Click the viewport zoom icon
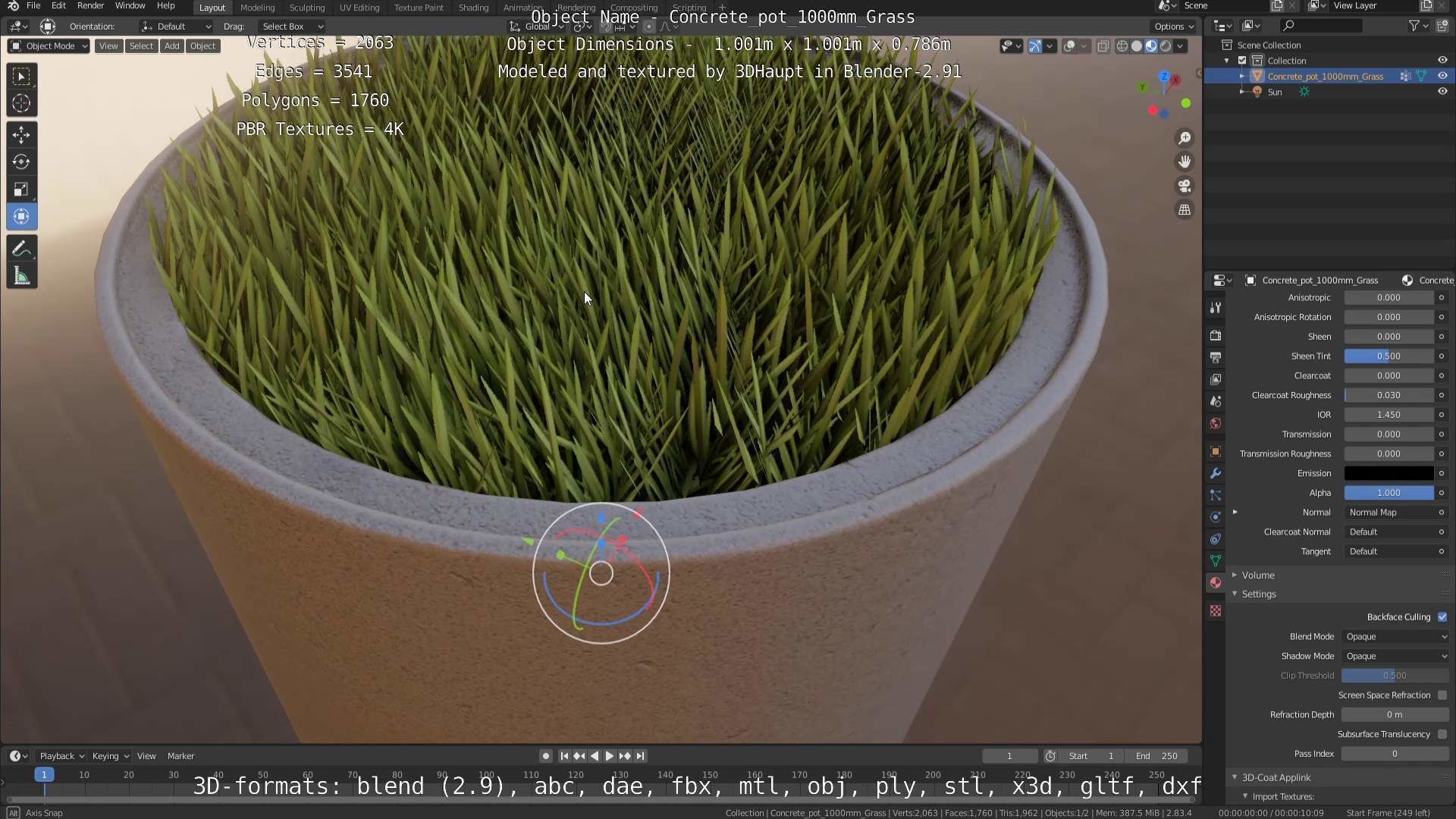Image resolution: width=1456 pixels, height=819 pixels. pyautogui.click(x=1184, y=138)
